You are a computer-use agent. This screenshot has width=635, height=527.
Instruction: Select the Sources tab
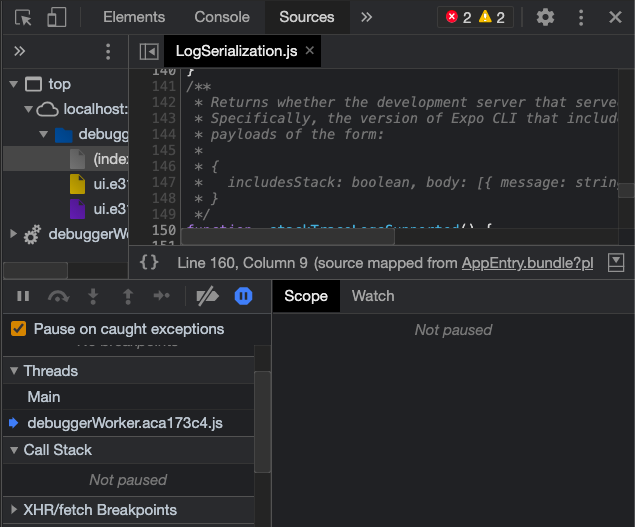click(x=307, y=17)
